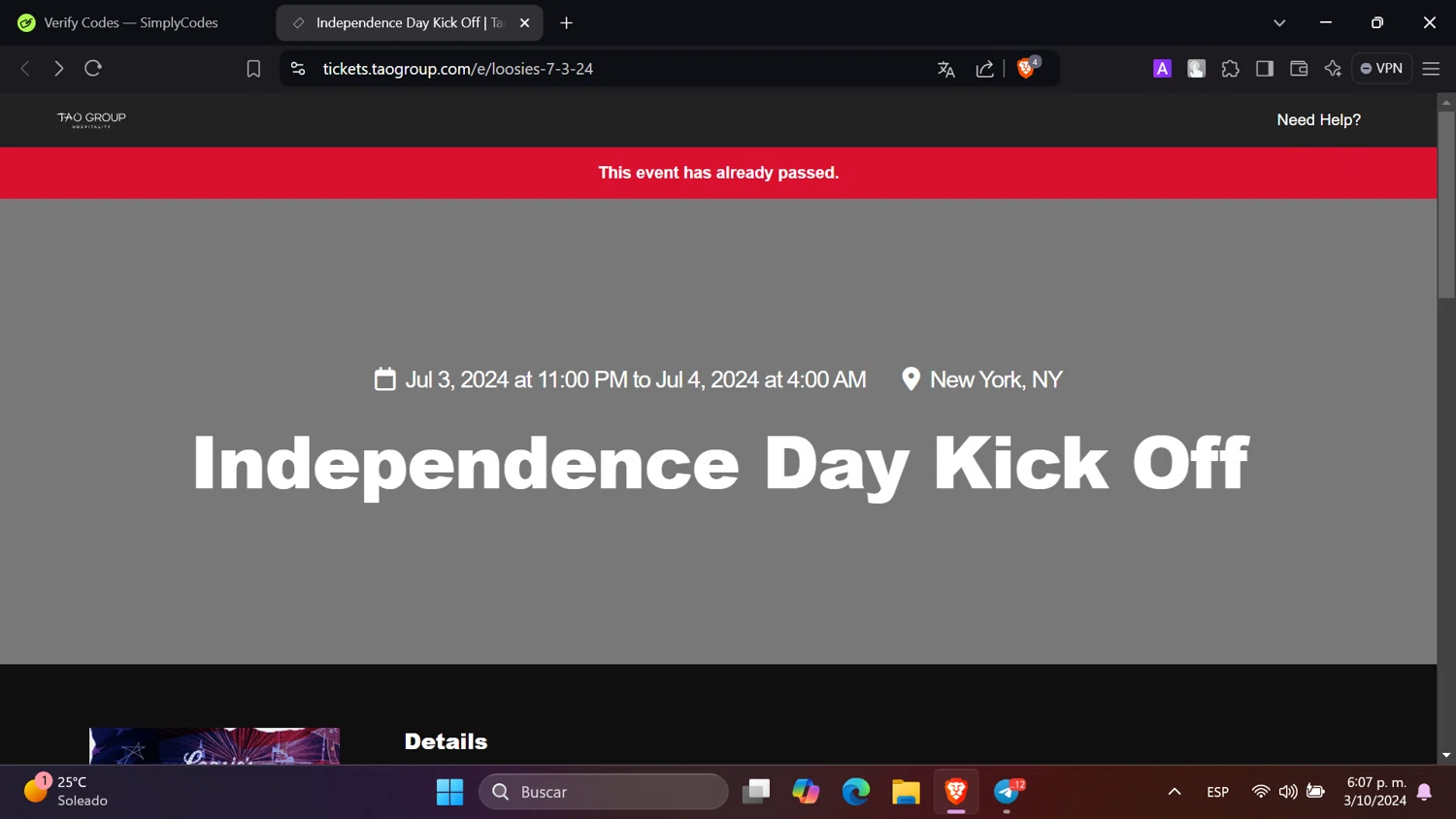
Task: Click the Buscar taskbar search box
Action: coord(603,792)
